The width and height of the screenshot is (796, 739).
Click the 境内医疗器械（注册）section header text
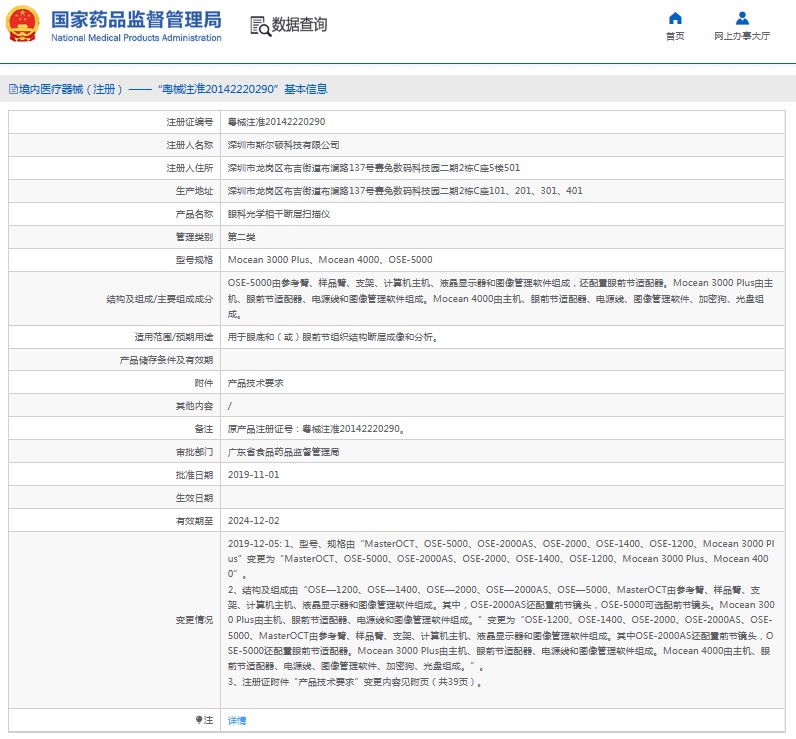click(70, 89)
